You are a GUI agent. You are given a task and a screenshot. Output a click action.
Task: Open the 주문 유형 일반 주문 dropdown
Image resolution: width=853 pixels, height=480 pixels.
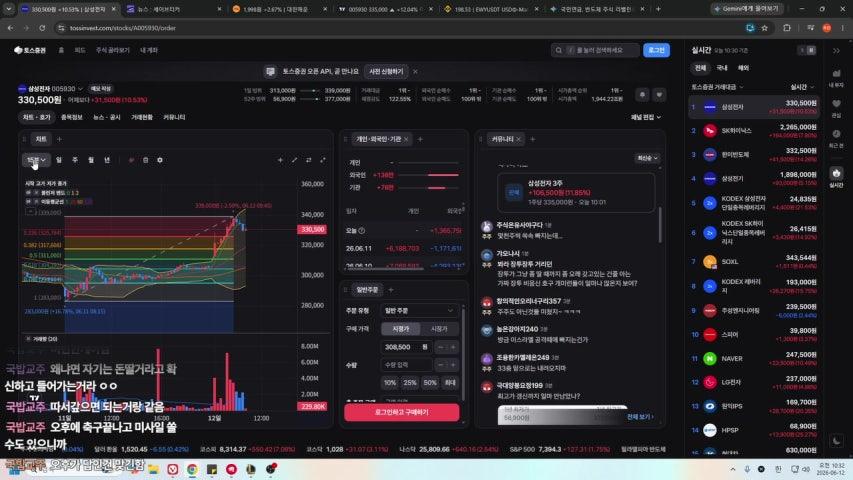tap(419, 311)
